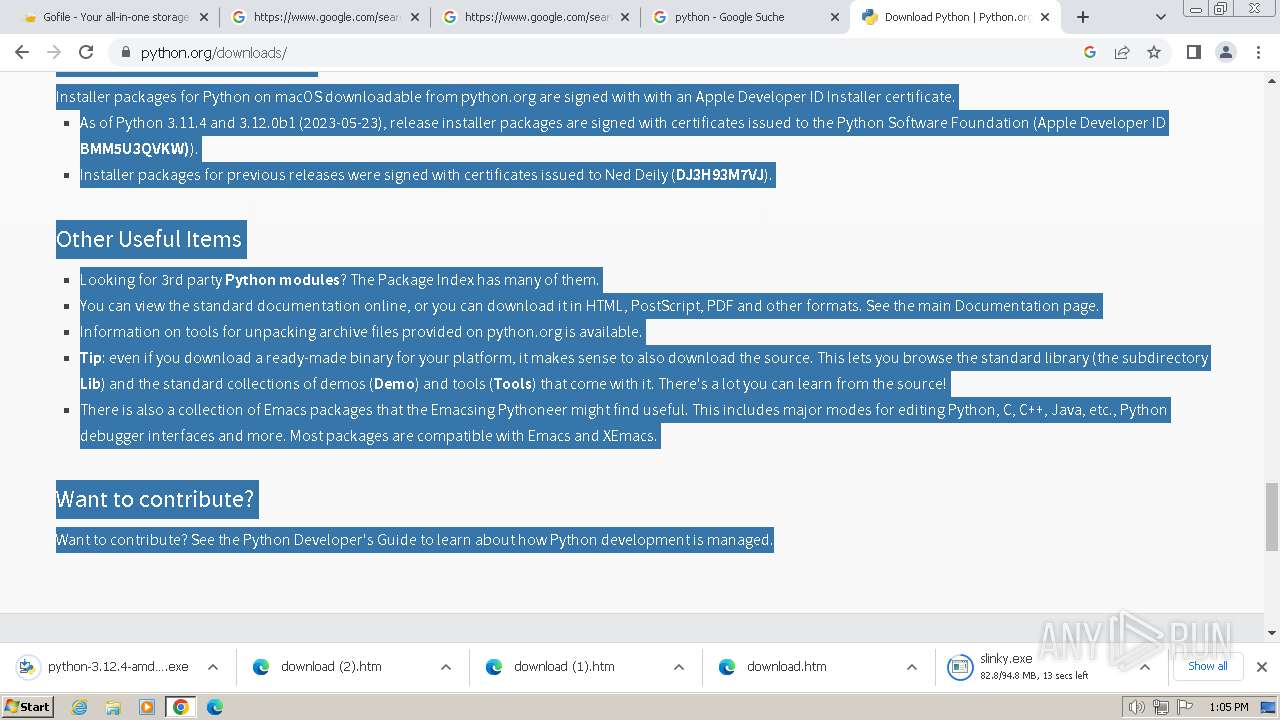The height and width of the screenshot is (720, 1280).
Task: Share this page icon
Action: tap(1122, 52)
